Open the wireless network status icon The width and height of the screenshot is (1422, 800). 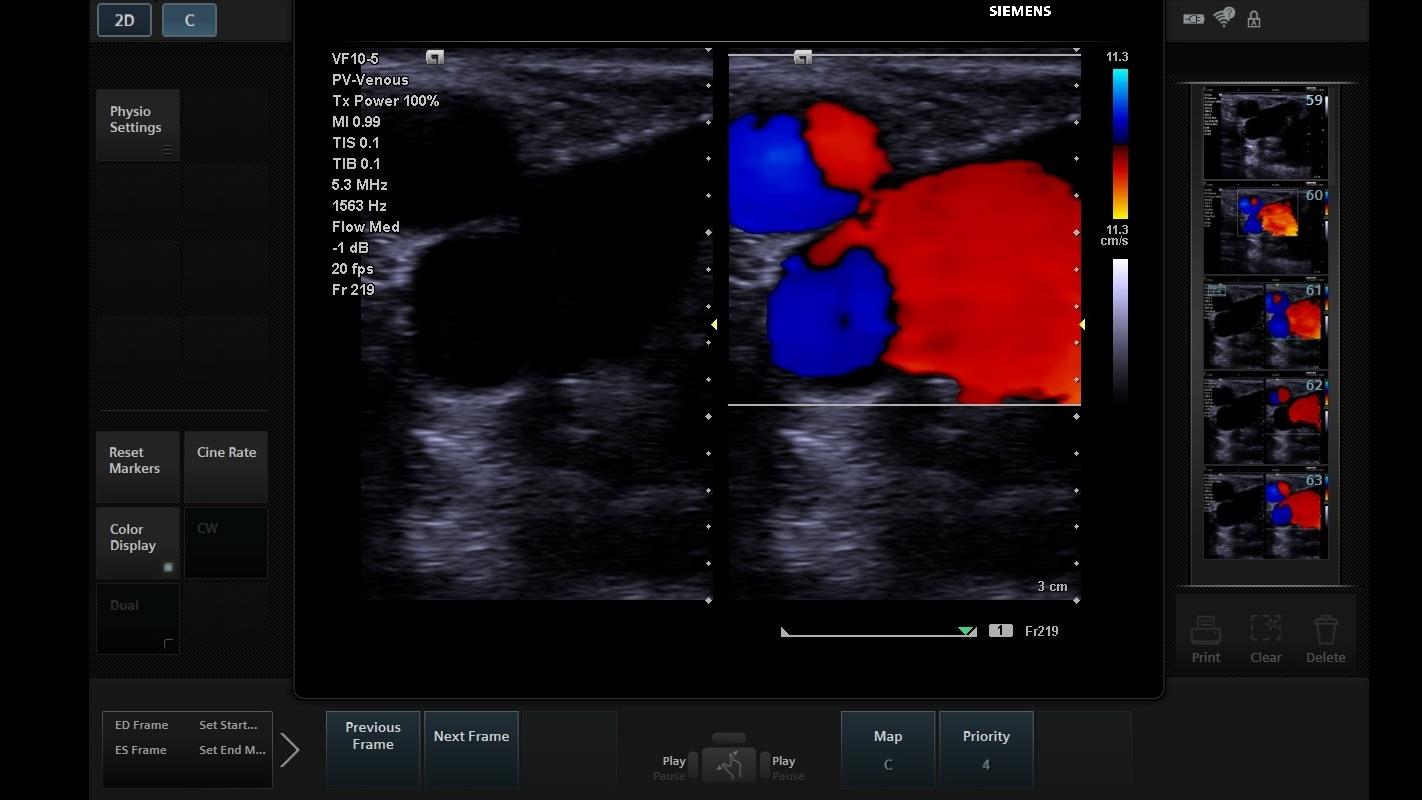pyautogui.click(x=1222, y=18)
